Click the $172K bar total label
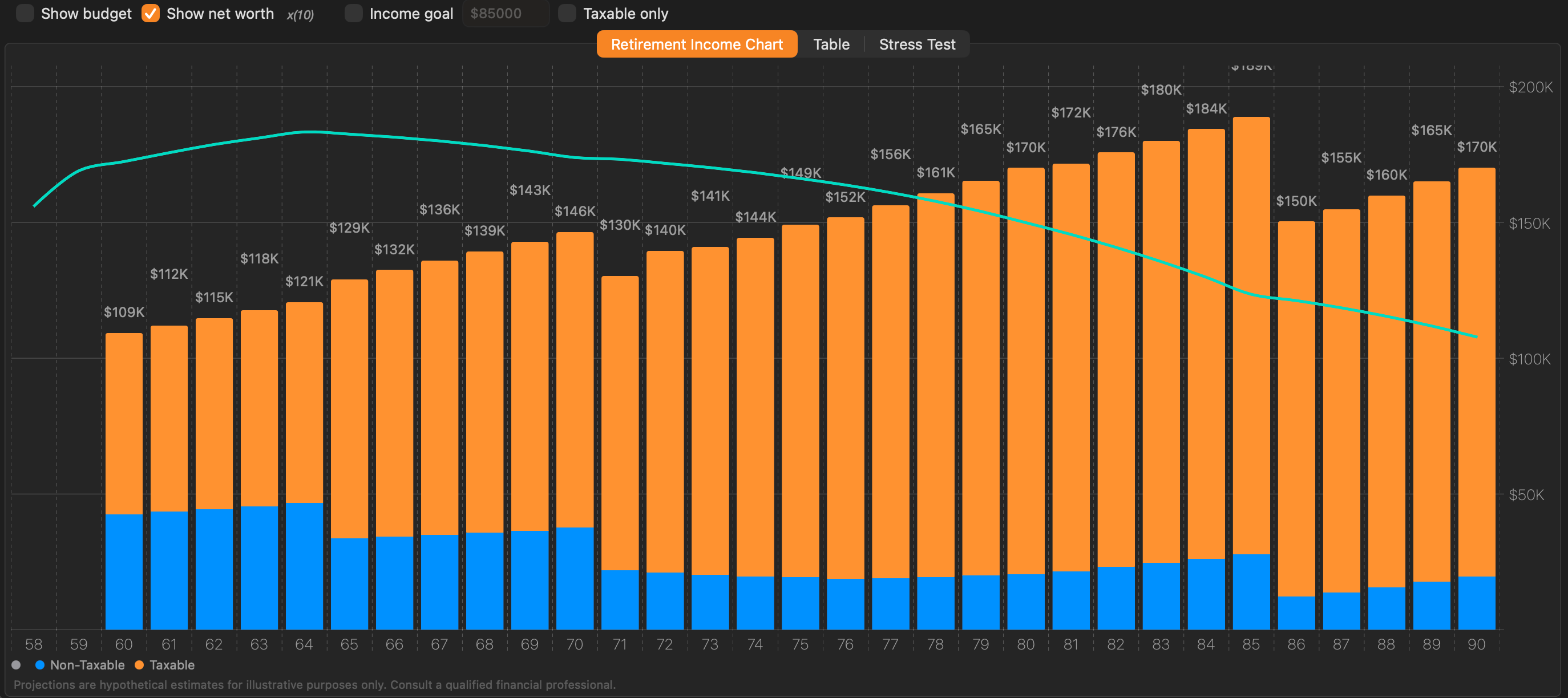Screen dimensions: 1568x698 point(1070,112)
